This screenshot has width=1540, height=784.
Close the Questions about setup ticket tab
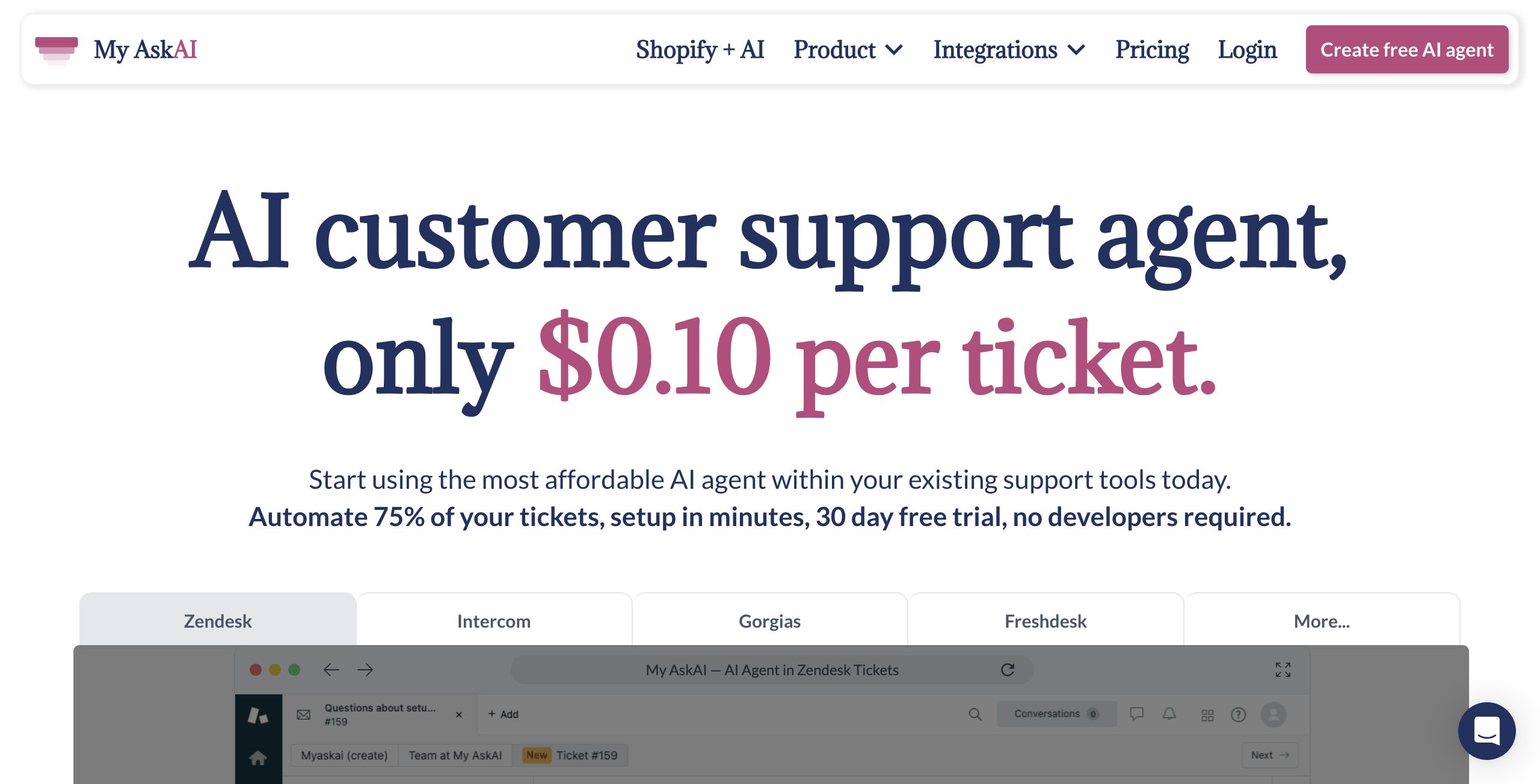tap(459, 715)
